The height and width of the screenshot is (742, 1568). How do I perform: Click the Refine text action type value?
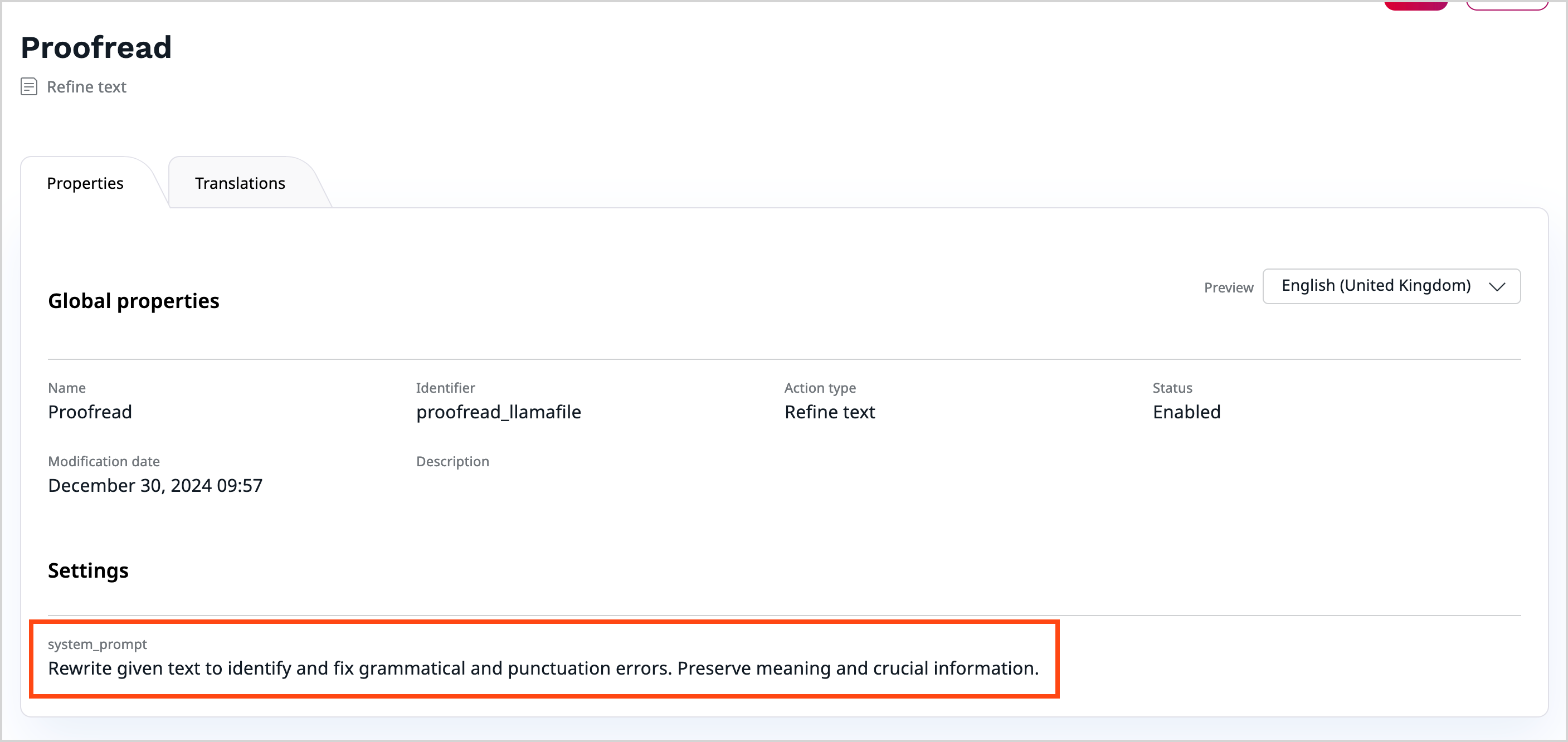[830, 412]
